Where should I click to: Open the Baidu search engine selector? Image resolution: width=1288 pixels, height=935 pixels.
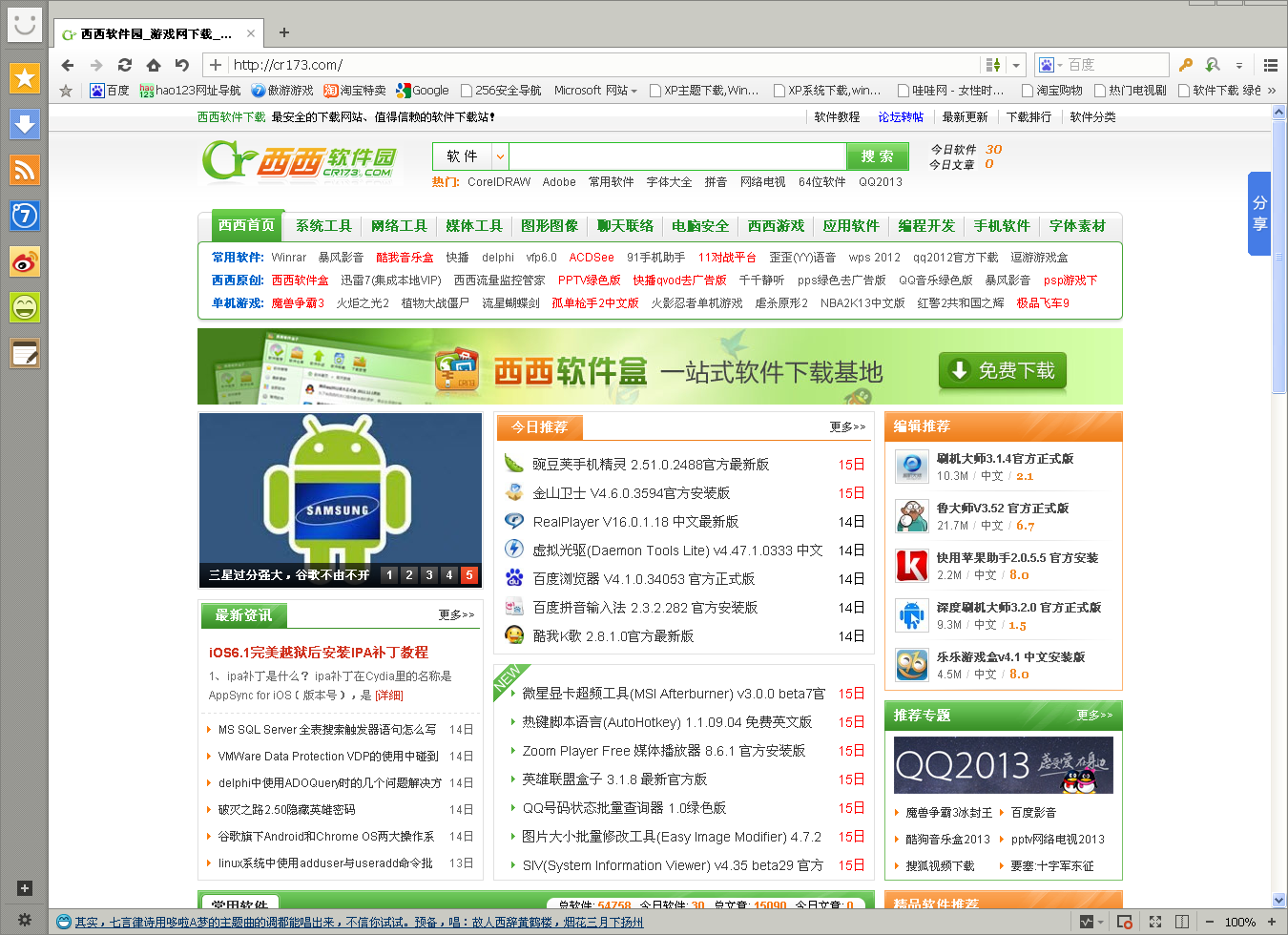click(1050, 65)
